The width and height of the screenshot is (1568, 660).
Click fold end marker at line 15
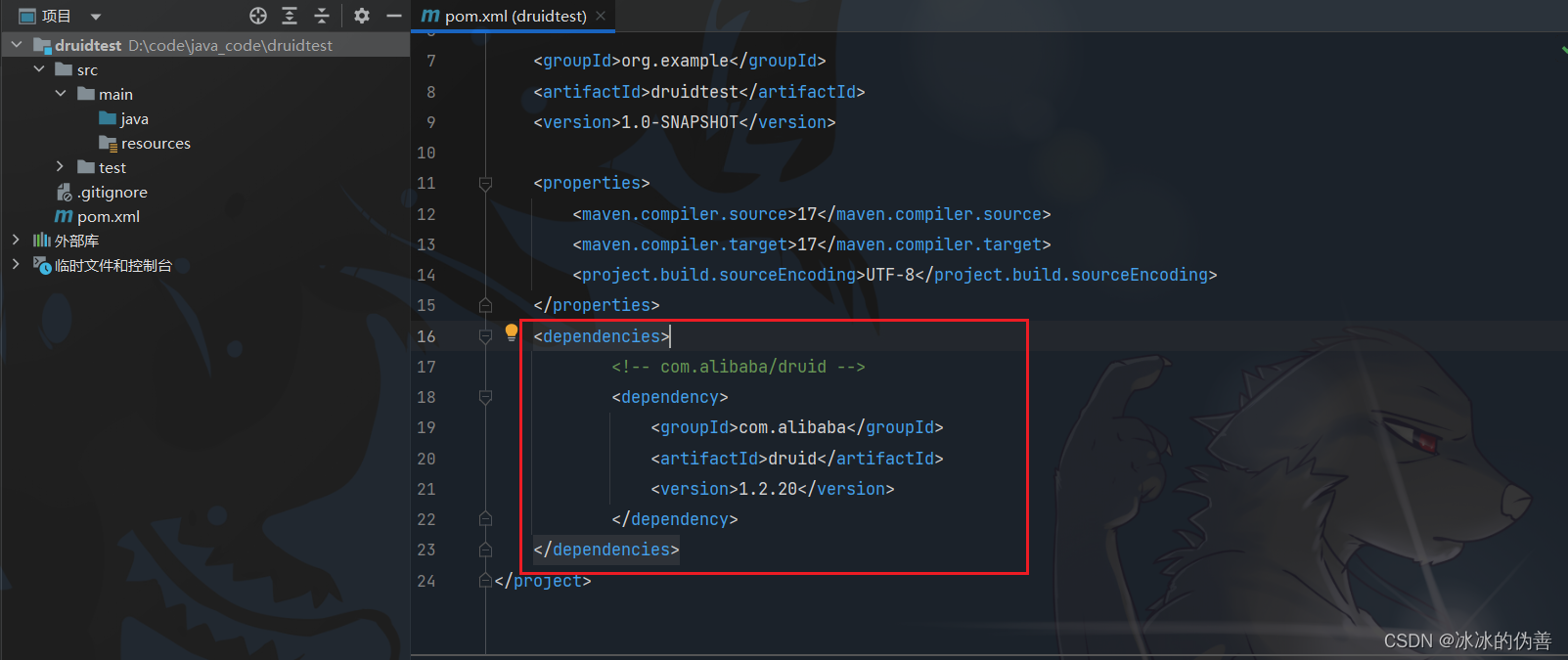(x=485, y=305)
